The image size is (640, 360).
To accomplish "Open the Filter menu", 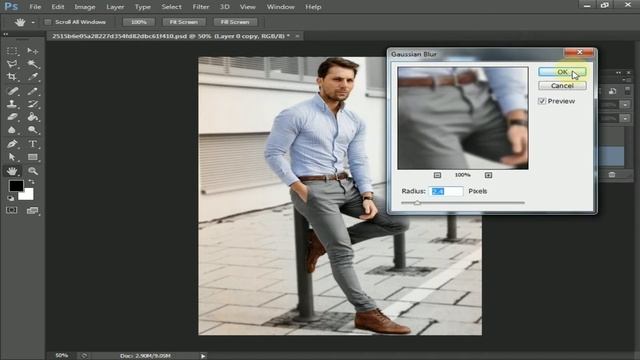I will 200,7.
